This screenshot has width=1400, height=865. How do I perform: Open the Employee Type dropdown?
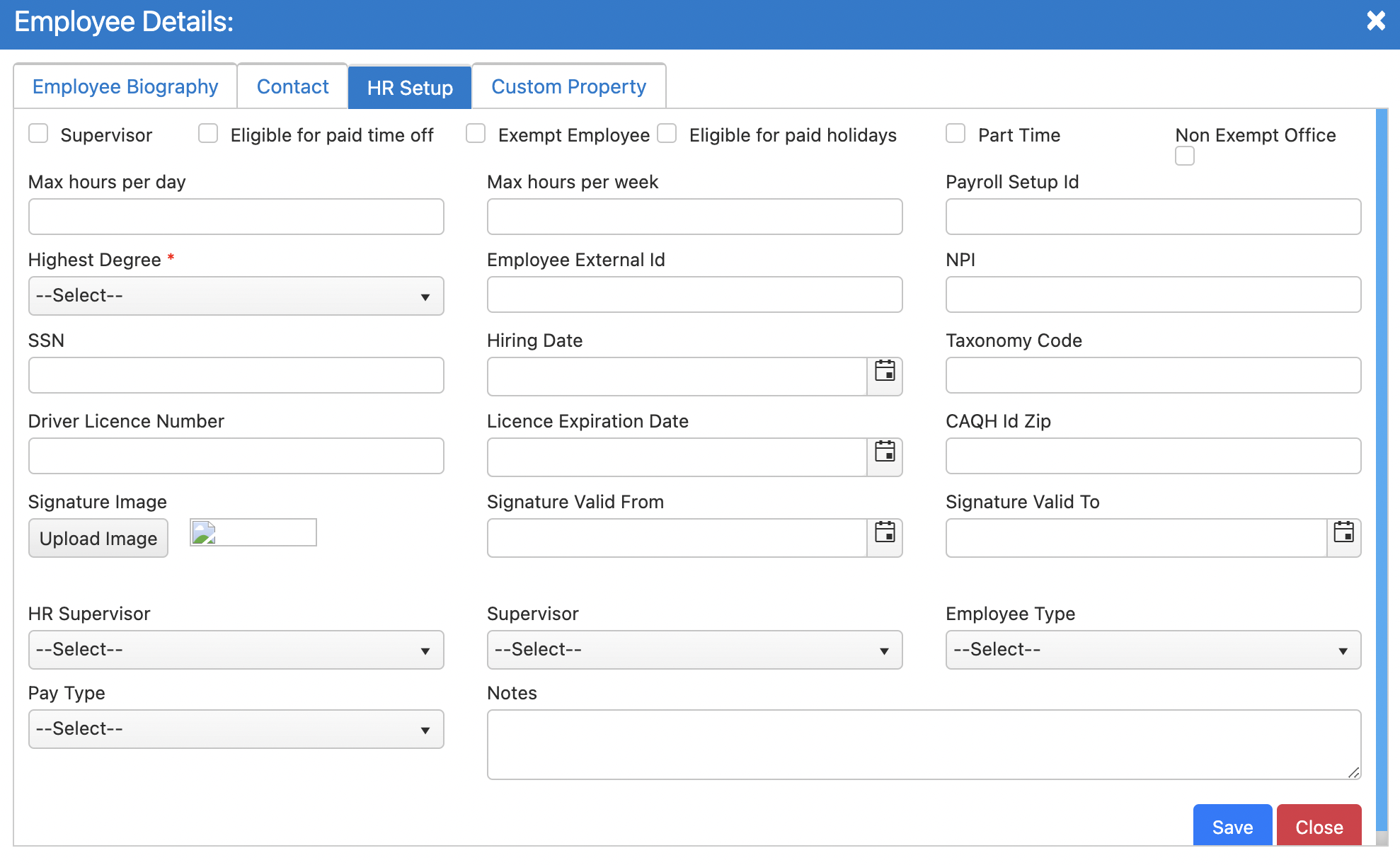pos(1153,650)
